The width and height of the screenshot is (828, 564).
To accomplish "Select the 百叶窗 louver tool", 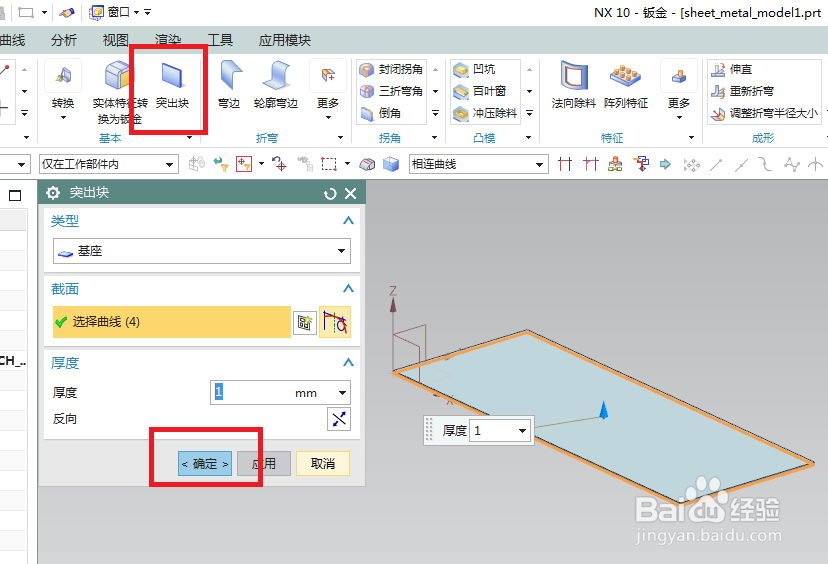I will [480, 91].
